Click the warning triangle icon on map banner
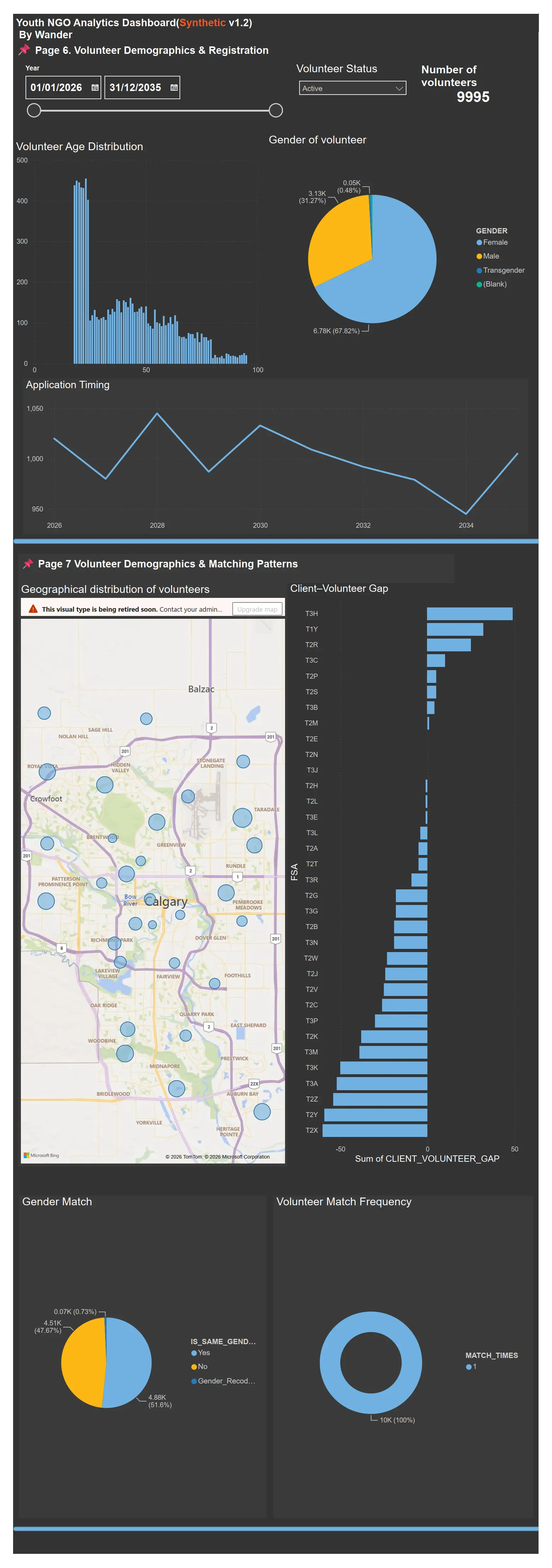 click(33, 609)
